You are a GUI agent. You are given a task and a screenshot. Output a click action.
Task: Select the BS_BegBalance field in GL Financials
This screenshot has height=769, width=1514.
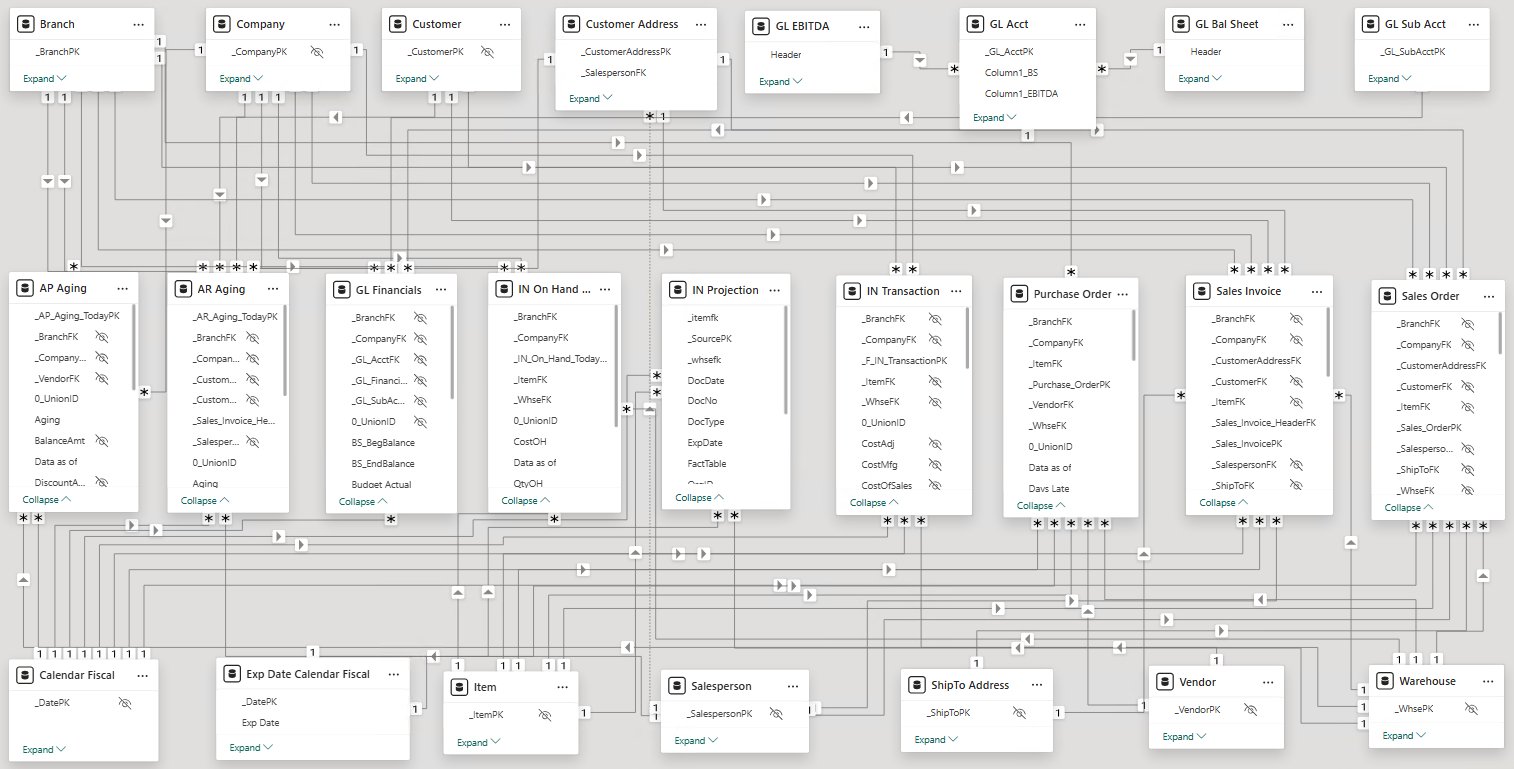[x=383, y=443]
